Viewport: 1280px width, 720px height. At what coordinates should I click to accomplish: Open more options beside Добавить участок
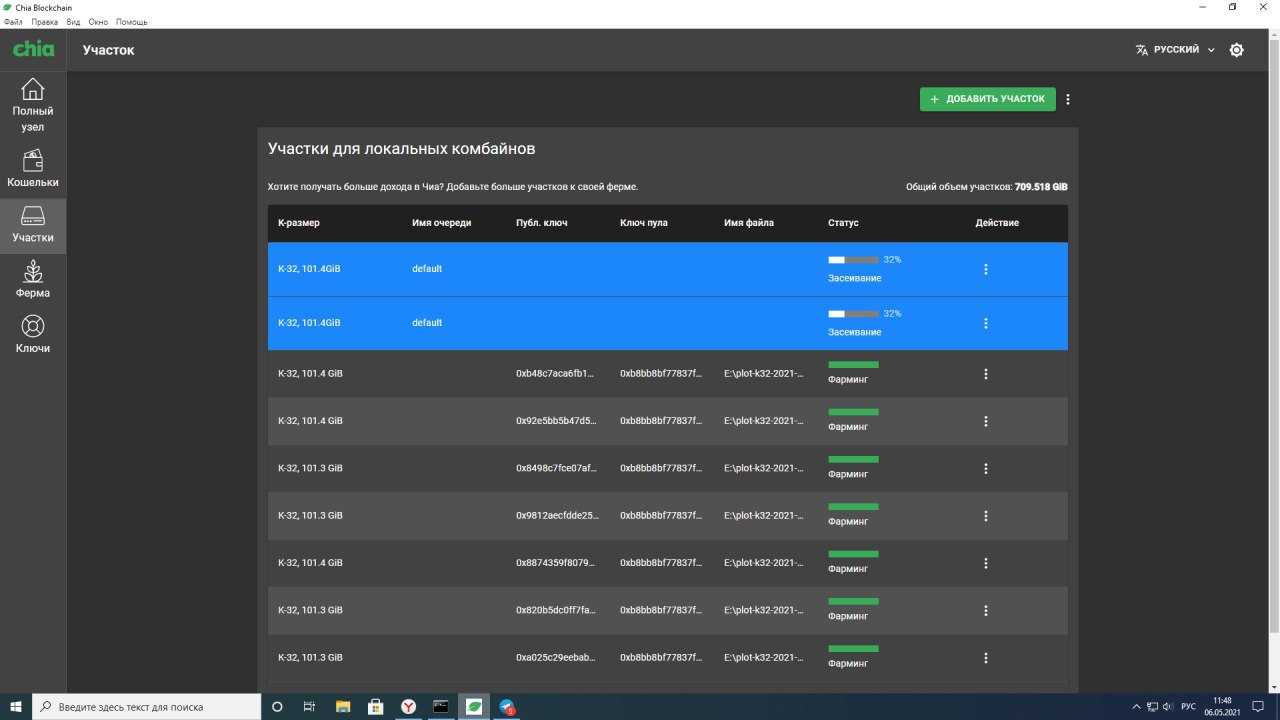(x=1068, y=99)
